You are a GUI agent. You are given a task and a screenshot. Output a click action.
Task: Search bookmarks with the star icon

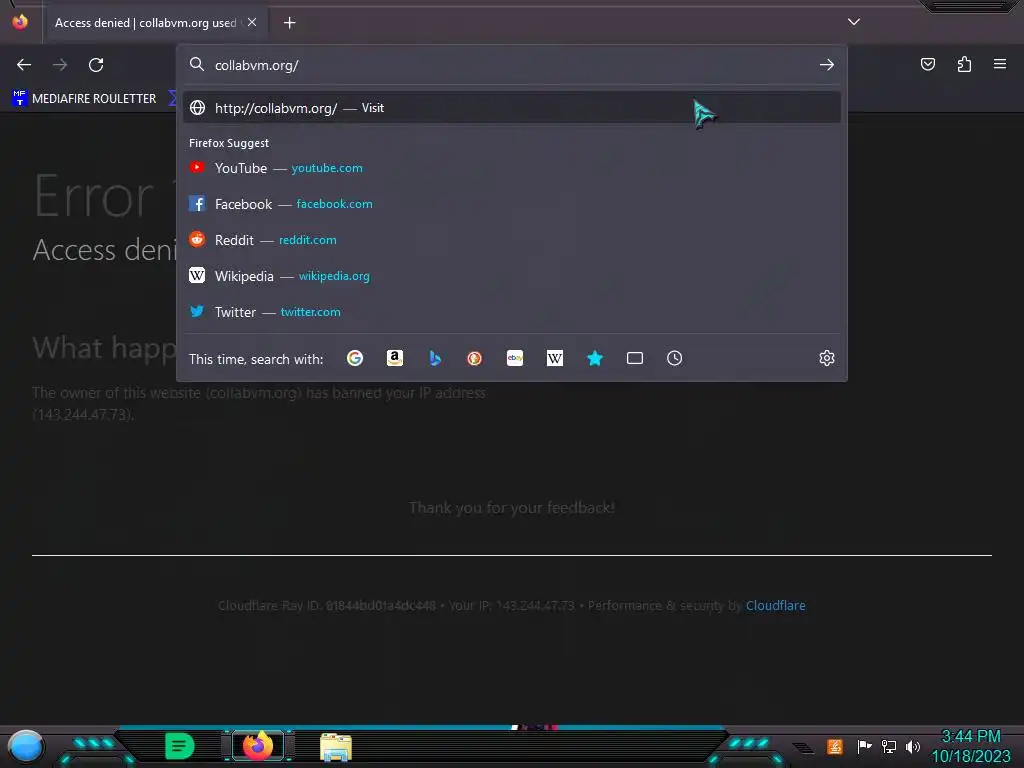pyautogui.click(x=595, y=358)
